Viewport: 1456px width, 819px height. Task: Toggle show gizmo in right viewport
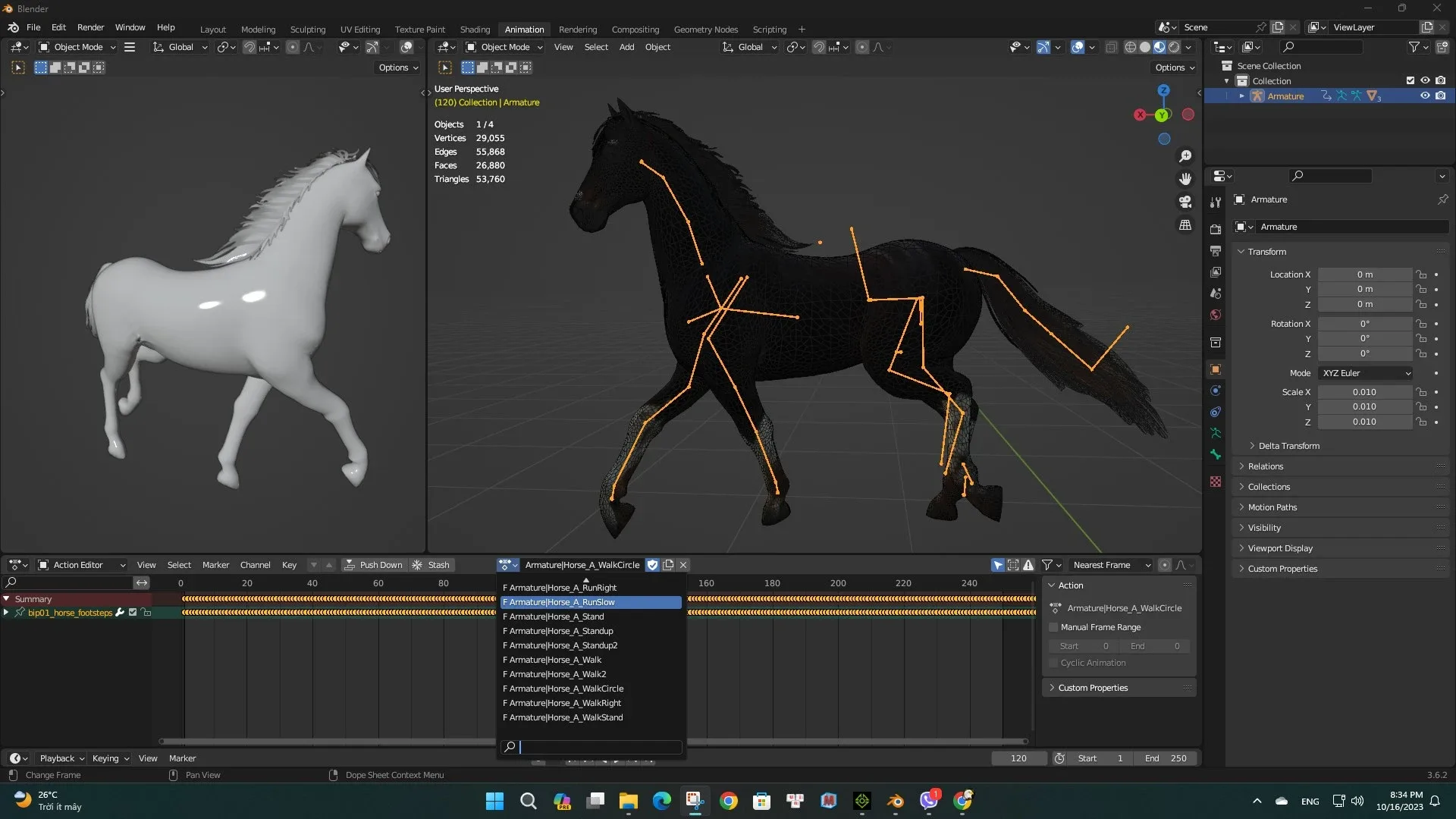1043,47
